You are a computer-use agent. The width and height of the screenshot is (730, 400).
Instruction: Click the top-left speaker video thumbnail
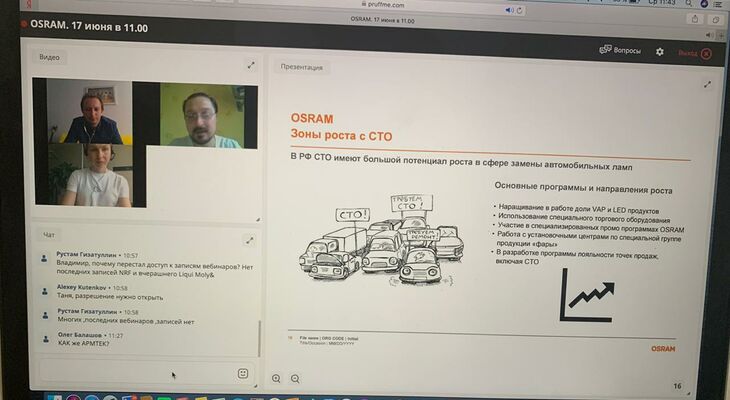(89, 111)
